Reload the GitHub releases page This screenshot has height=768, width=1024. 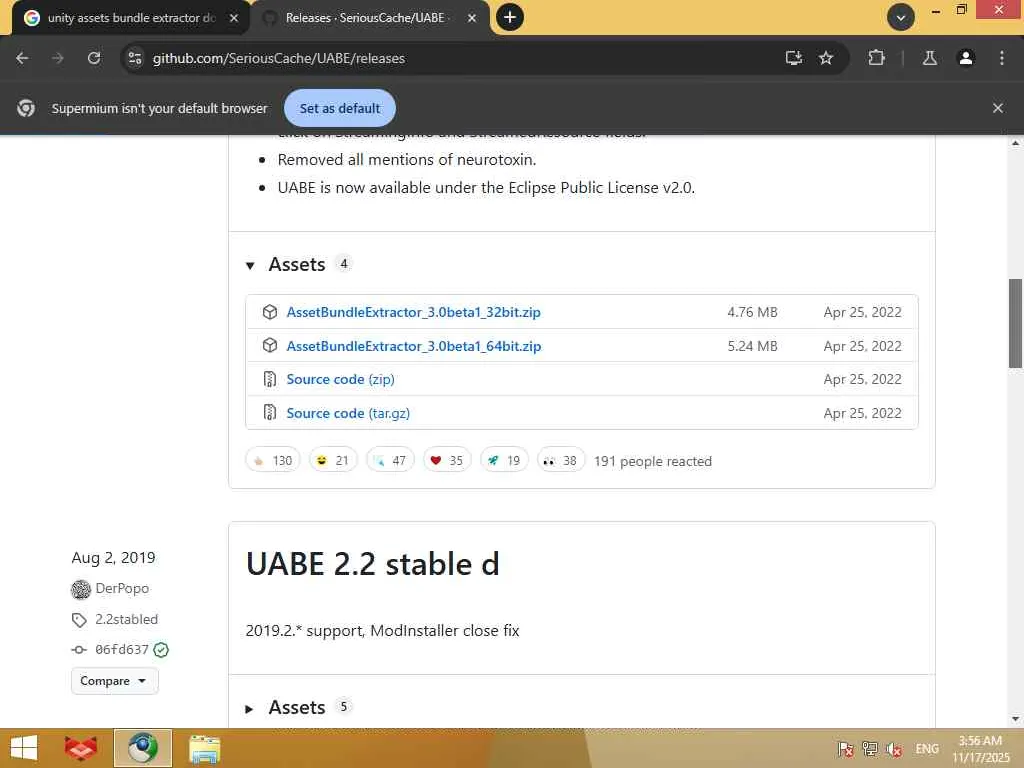pos(94,58)
